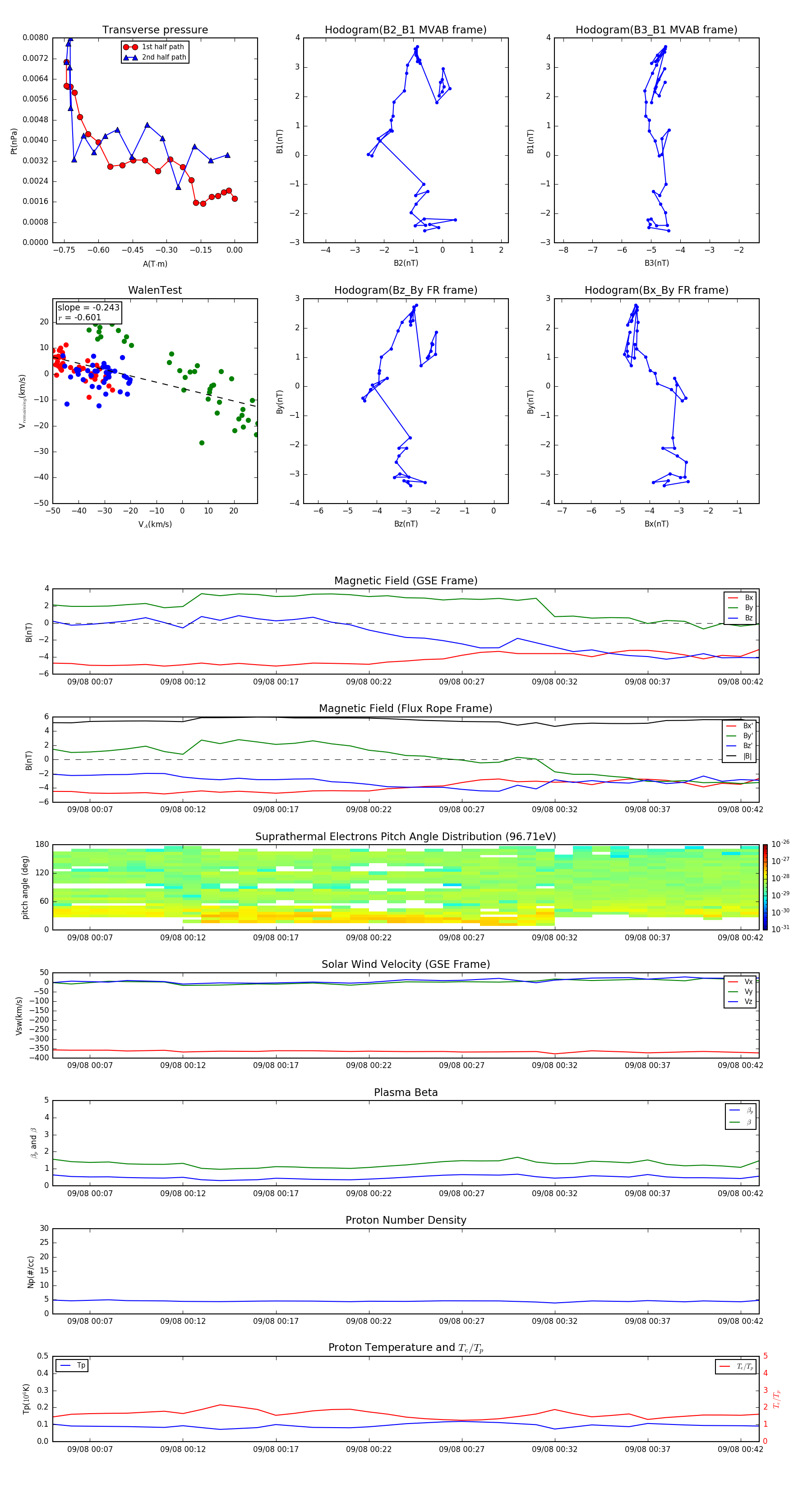Click the 'Magnetic Field (Flux Rope Frame)' title
The width and height of the screenshot is (812, 1489).
click(x=406, y=709)
